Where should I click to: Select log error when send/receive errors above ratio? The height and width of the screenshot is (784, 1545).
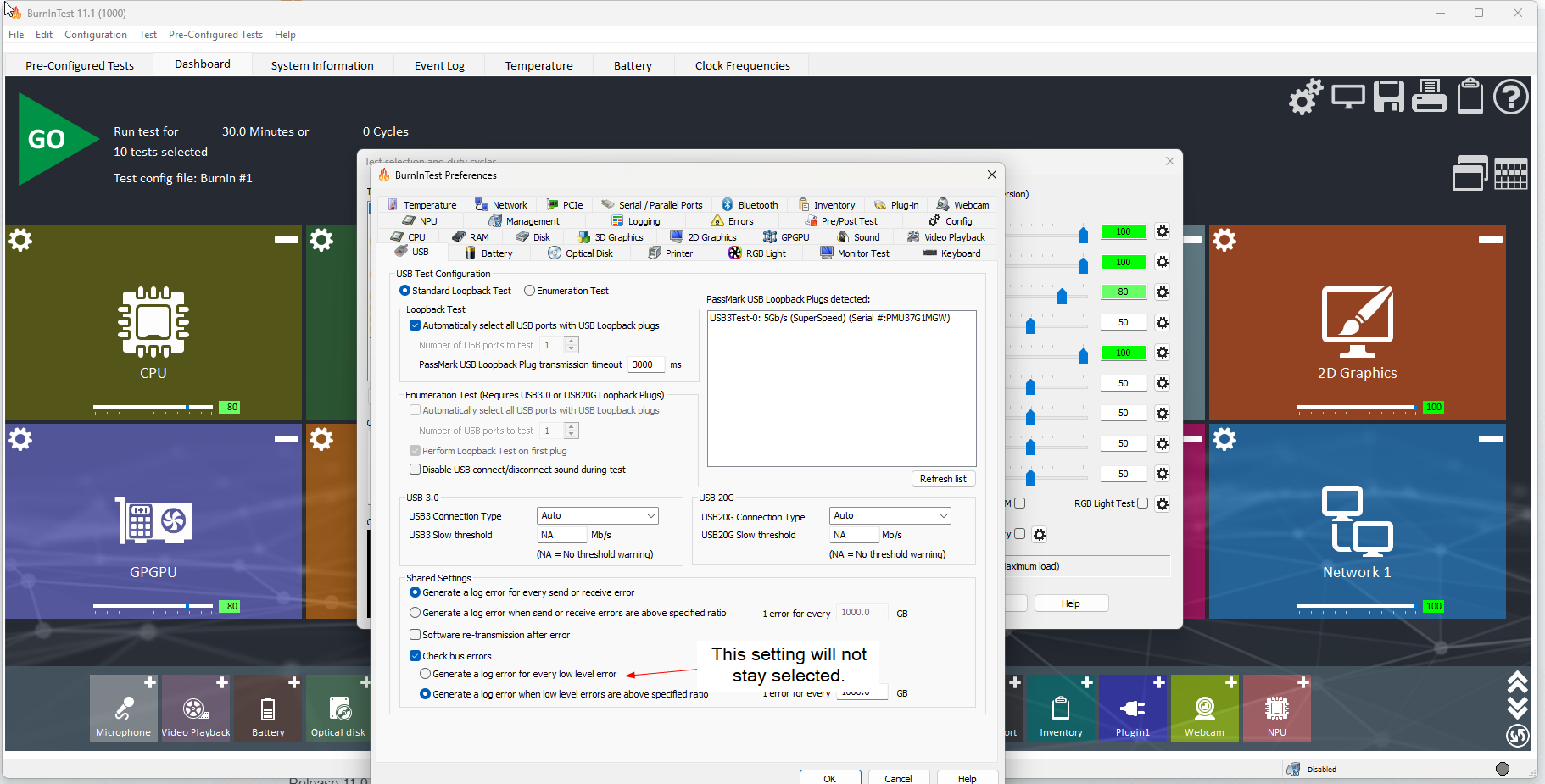(x=415, y=613)
